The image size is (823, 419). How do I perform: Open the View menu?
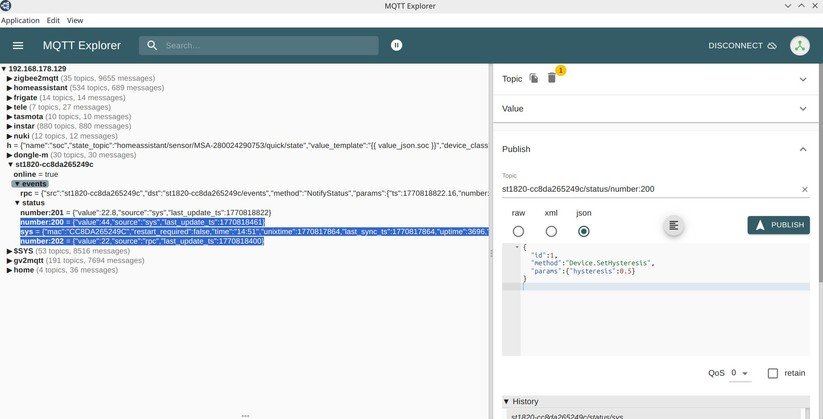(x=75, y=20)
